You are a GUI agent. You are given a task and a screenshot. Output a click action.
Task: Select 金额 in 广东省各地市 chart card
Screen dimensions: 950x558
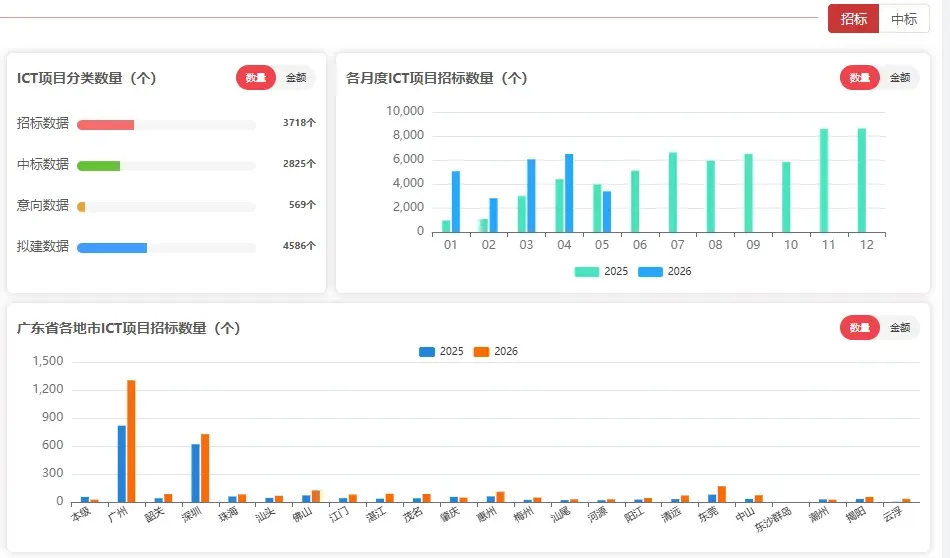(900, 328)
